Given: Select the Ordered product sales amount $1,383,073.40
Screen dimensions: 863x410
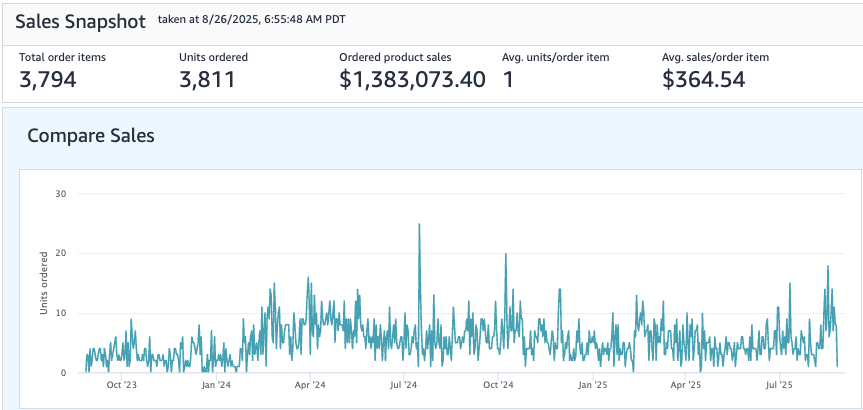Looking at the screenshot, I should click(x=412, y=79).
